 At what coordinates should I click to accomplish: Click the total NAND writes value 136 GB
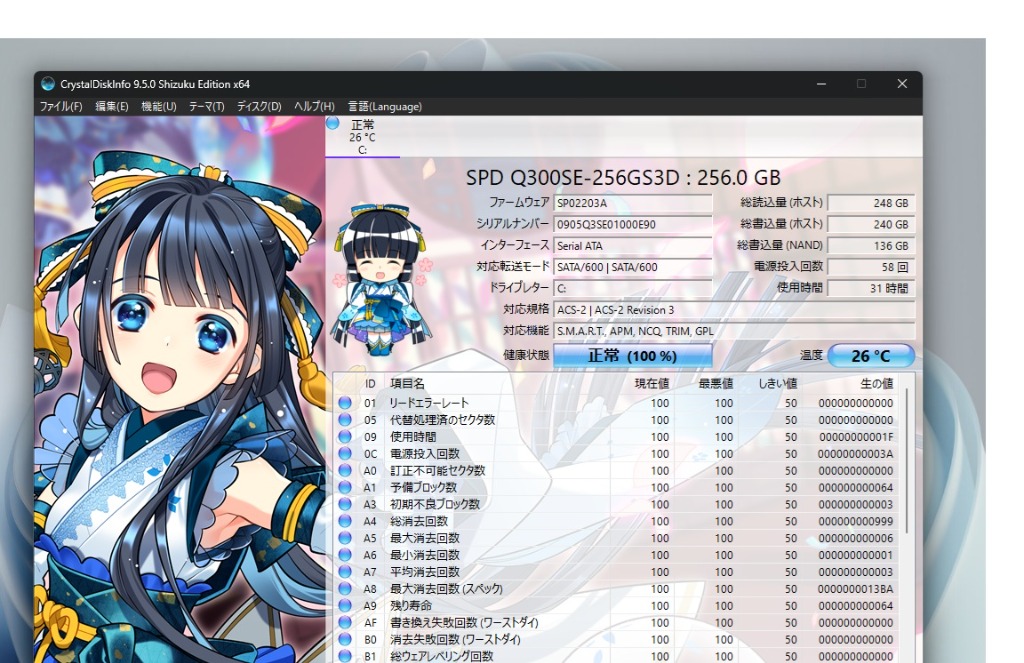(871, 246)
